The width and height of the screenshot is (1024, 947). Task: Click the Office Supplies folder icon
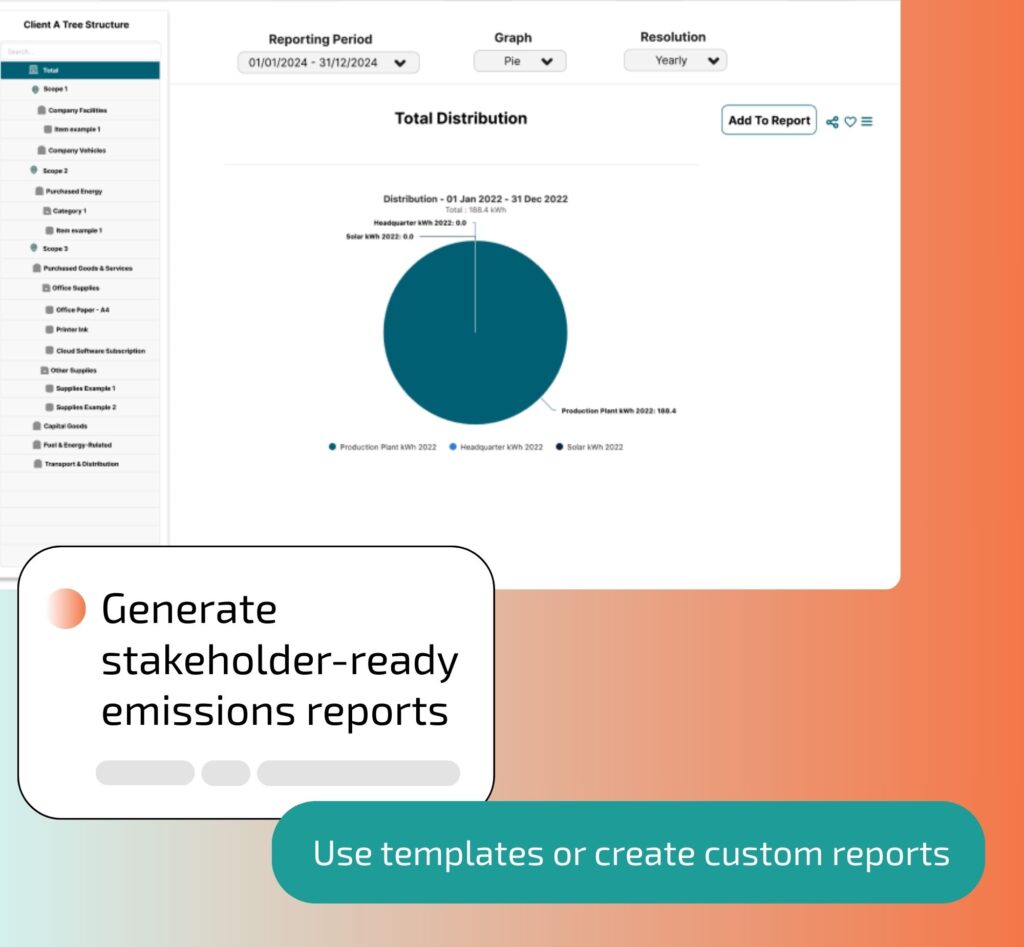click(45, 288)
